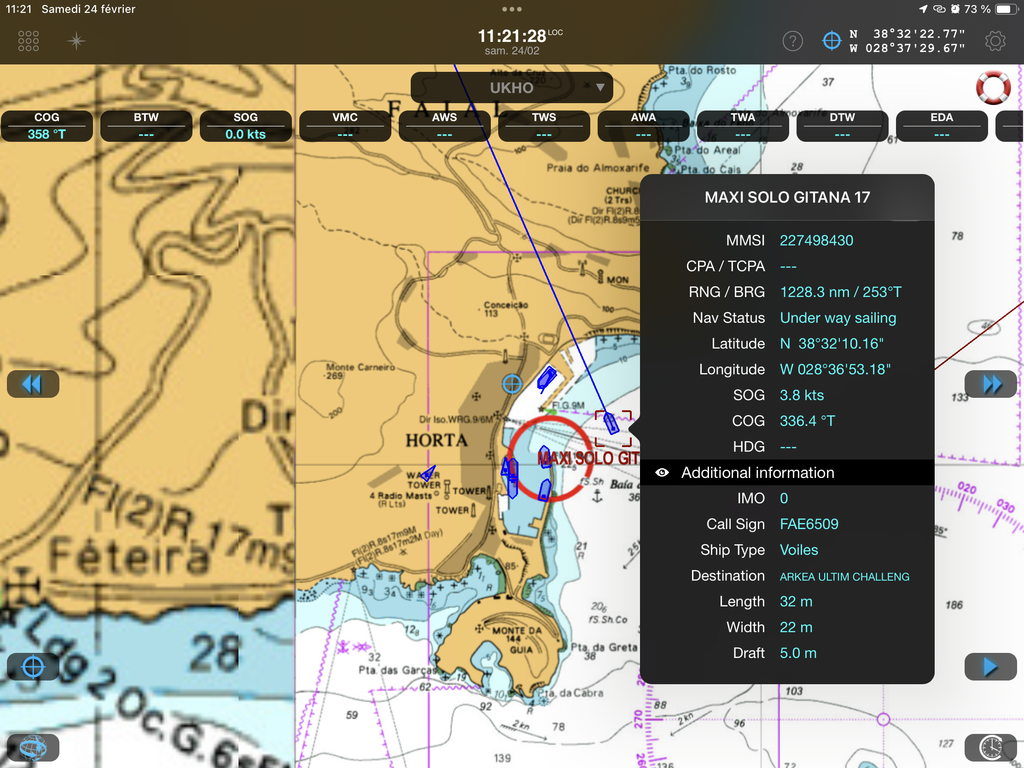The height and width of the screenshot is (768, 1024).
Task: Tap the alarm clock icon in status bar
Action: click(x=955, y=9)
